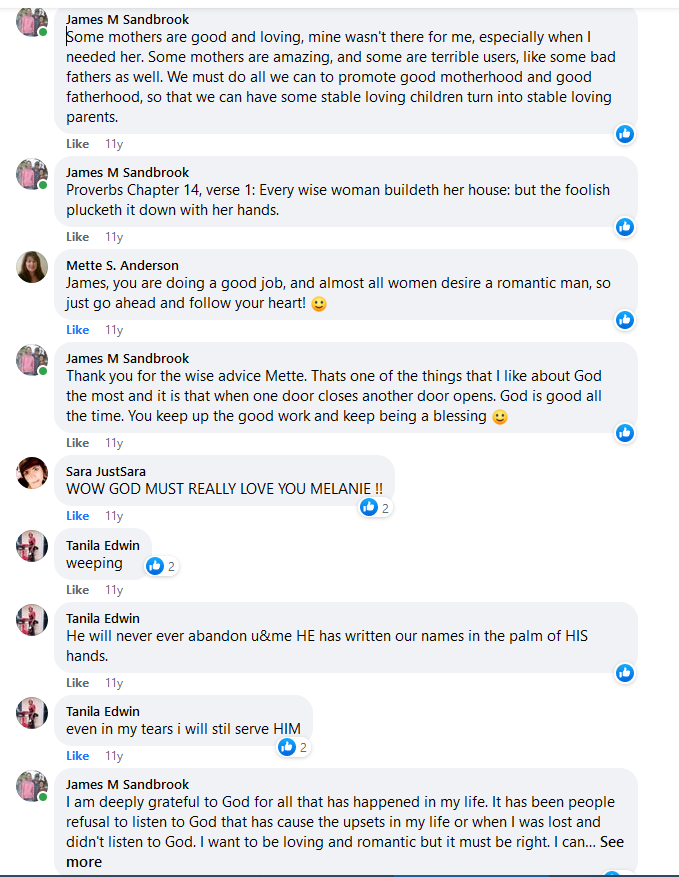The height and width of the screenshot is (877, 679).
Task: Open Mette S. Anderson's profile name link
Action: [122, 265]
